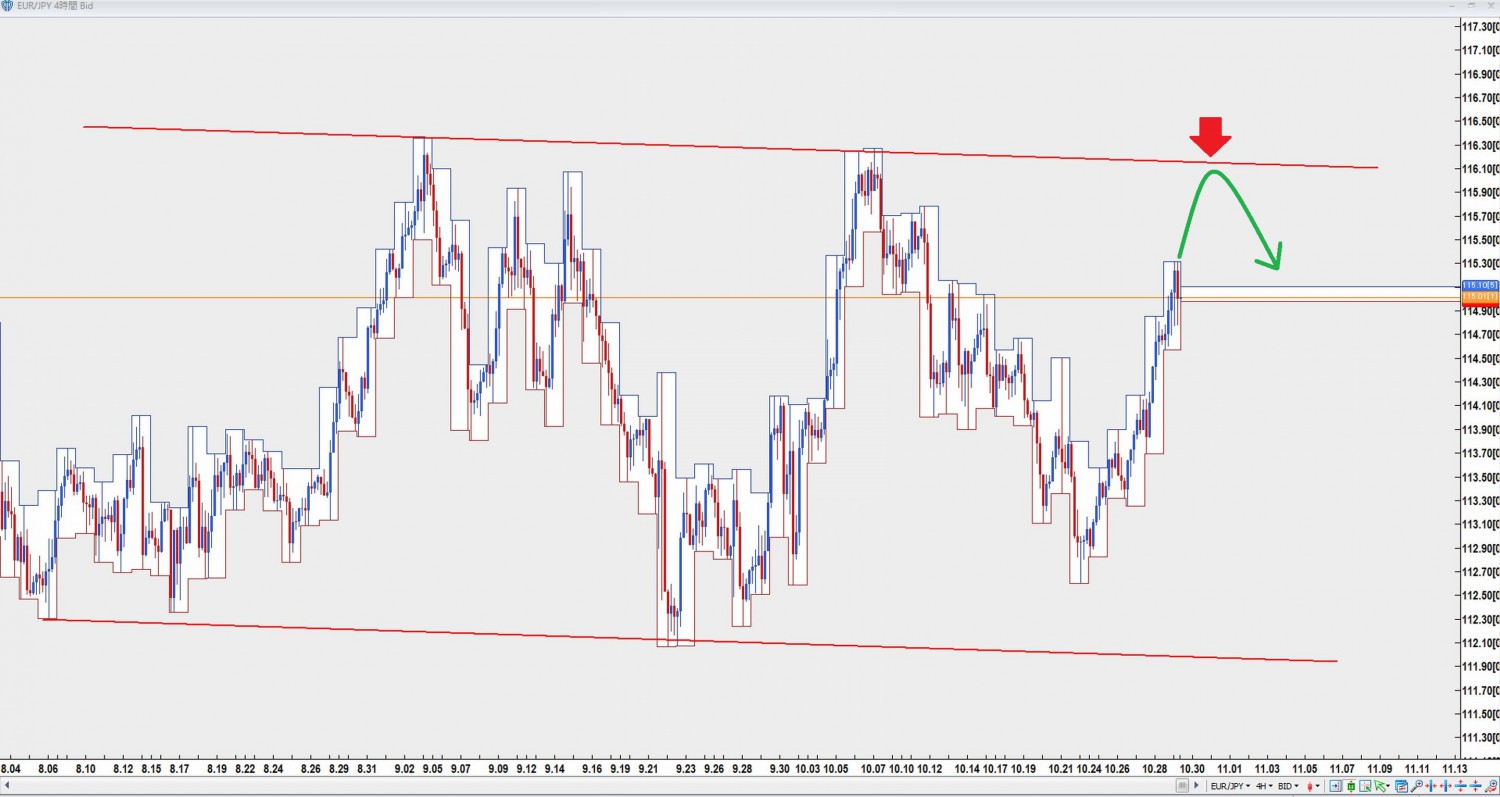
Task: Click the EUR/JPY app icon in title bar
Action: [x=7, y=6]
